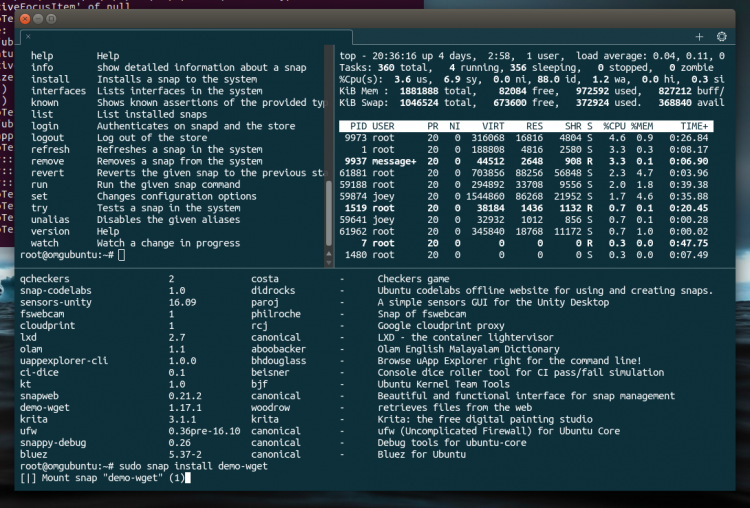750x508 pixels.
Task: Click the 'login' command in snap help
Action: [x=44, y=126]
